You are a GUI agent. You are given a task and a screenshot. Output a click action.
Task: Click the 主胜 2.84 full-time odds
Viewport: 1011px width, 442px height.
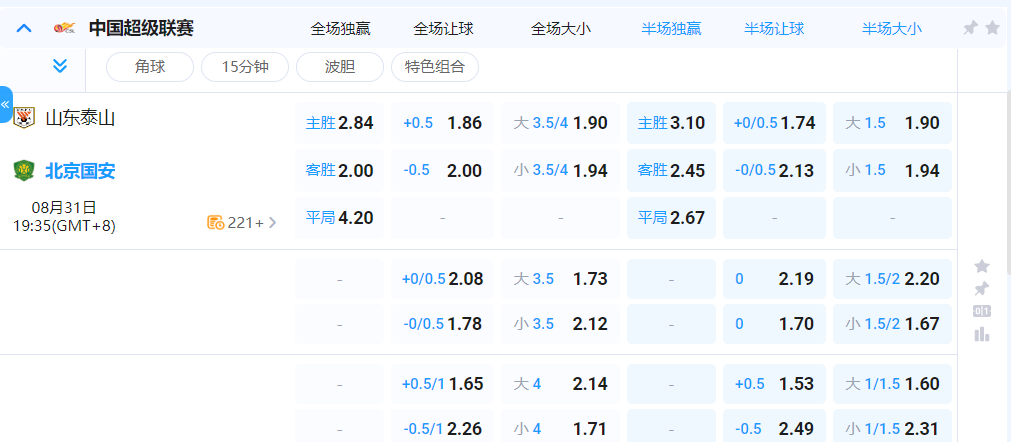(x=339, y=123)
